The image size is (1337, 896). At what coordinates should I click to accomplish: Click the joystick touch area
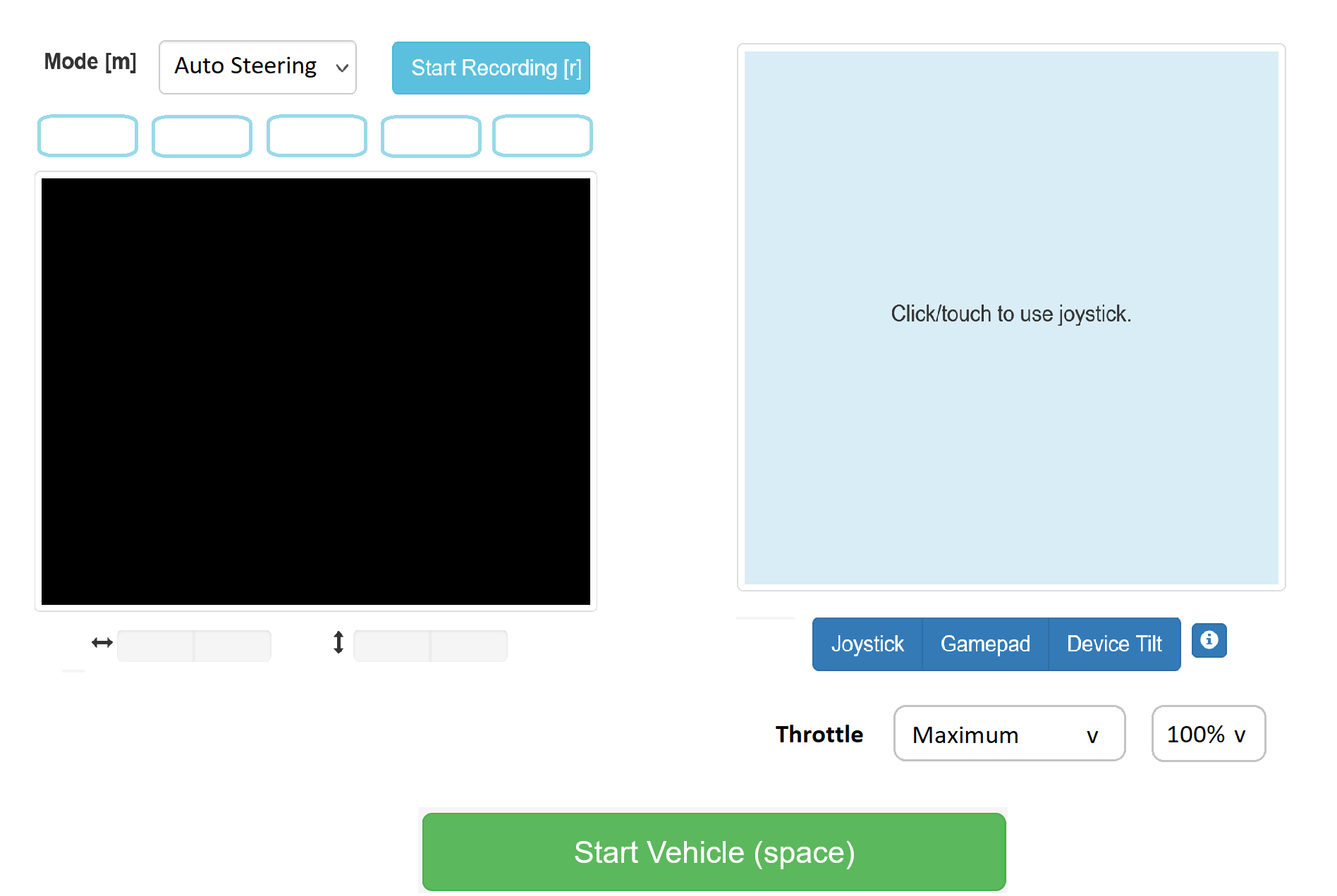[x=1011, y=315]
